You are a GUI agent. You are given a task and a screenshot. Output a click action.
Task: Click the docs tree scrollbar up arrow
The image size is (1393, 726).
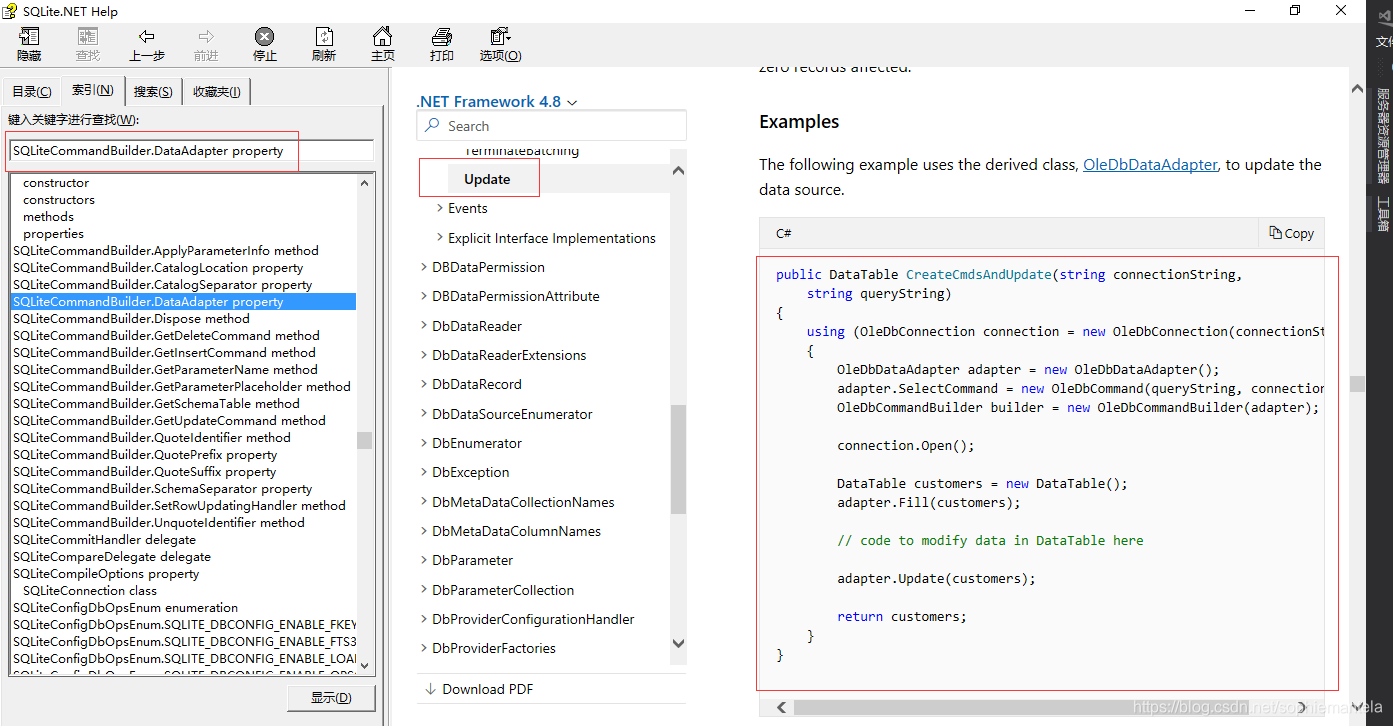click(x=678, y=171)
